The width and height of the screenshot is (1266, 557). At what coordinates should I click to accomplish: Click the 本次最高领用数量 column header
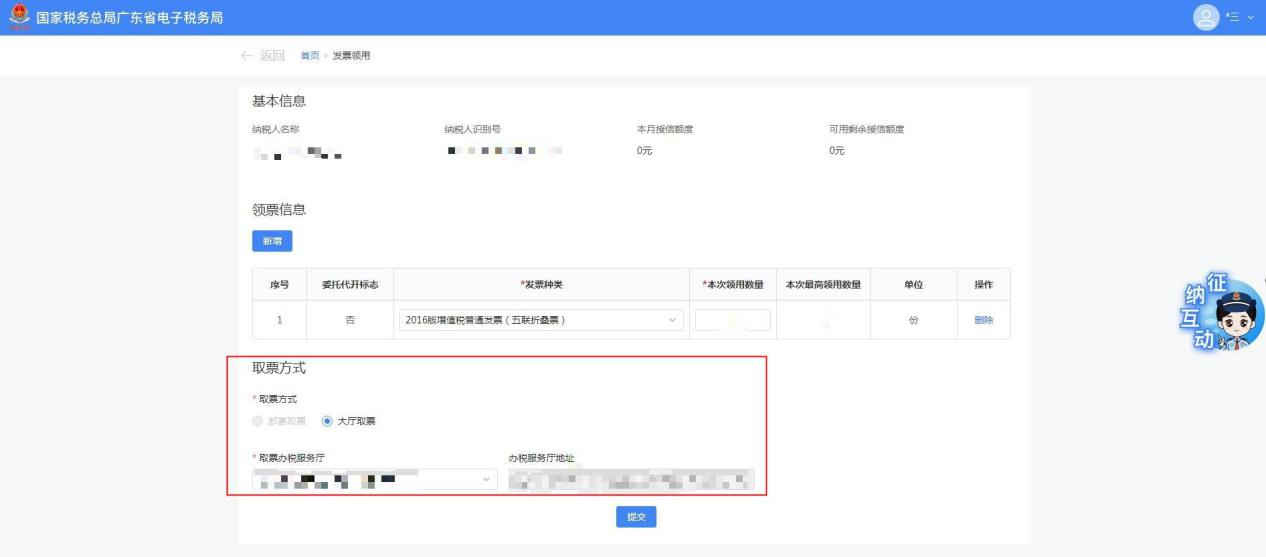click(824, 285)
